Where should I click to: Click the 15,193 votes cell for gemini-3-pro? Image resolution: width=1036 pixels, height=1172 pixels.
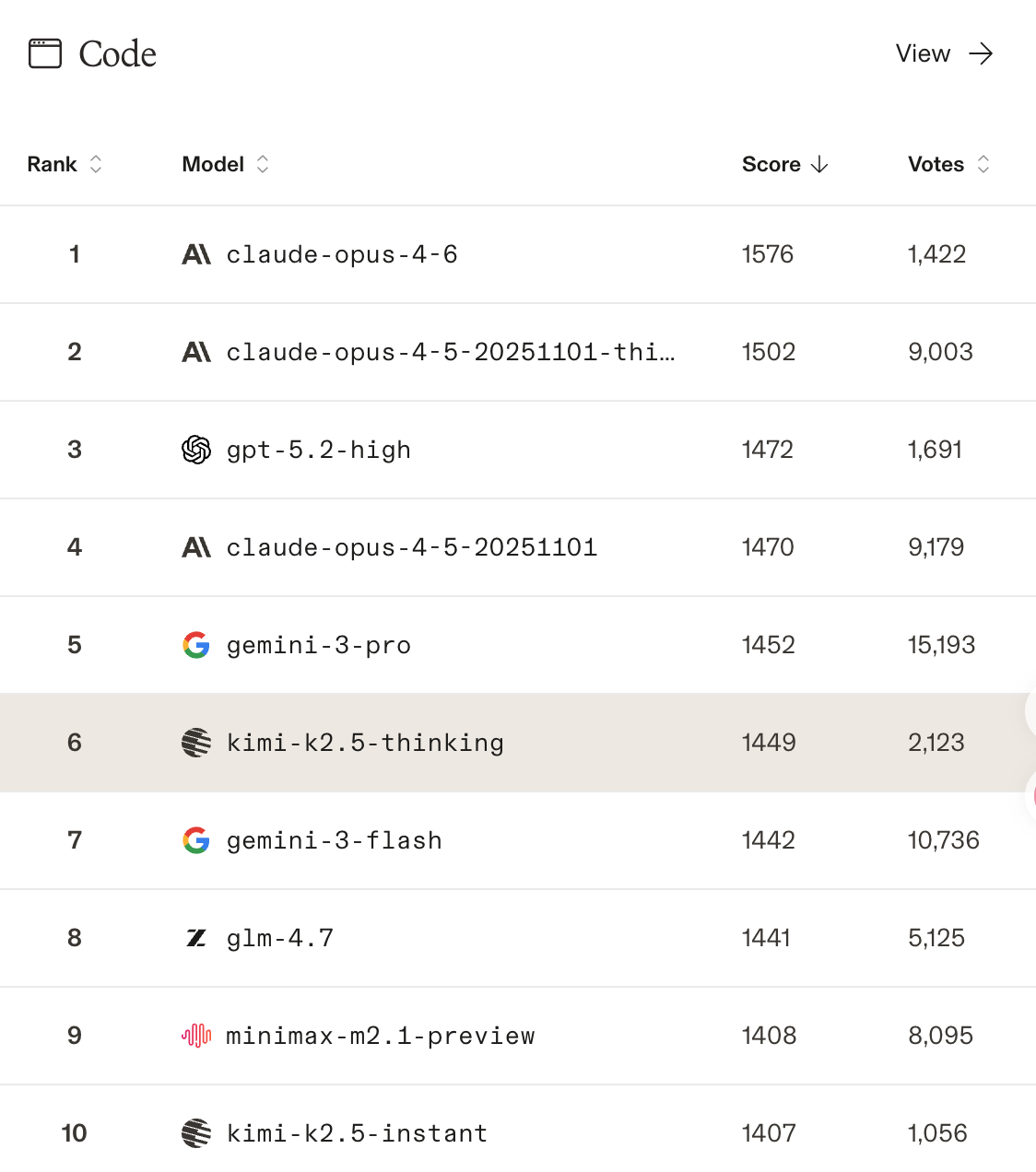(x=941, y=645)
